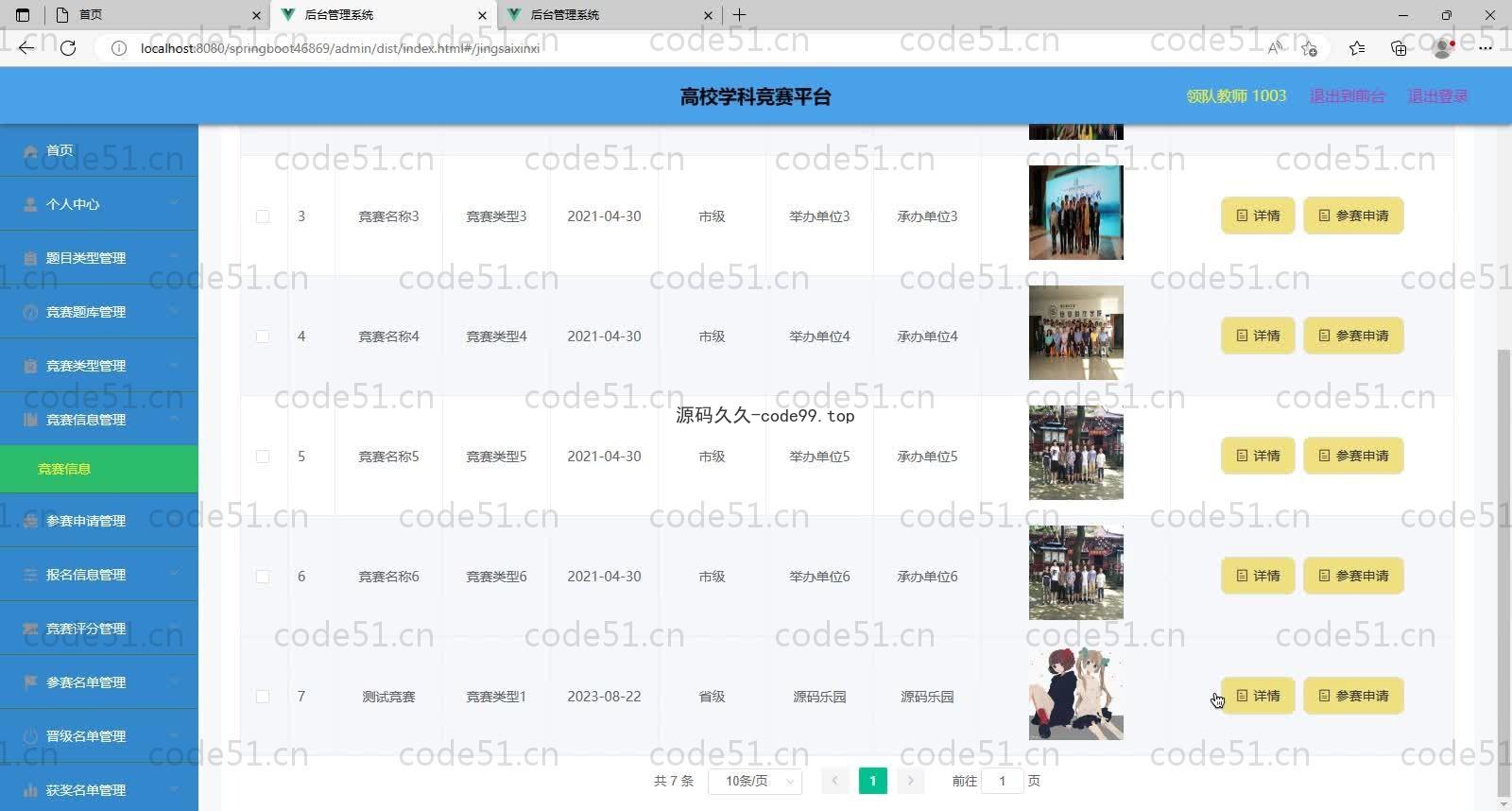The width and height of the screenshot is (1512, 811).
Task: Open the browser settings and more menu
Action: pyautogui.click(x=1486, y=48)
